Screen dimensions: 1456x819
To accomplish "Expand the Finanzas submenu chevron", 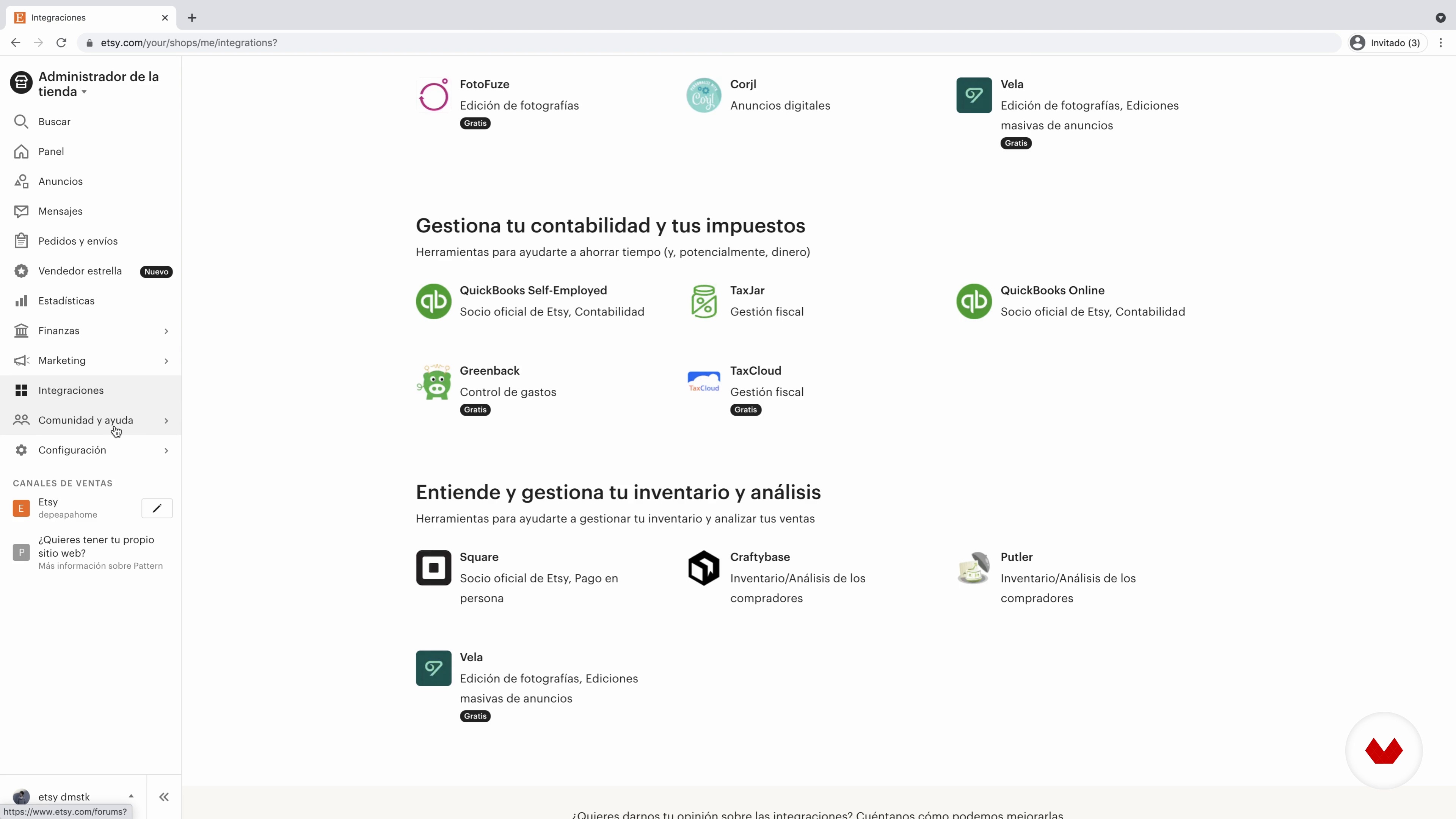I will pos(166,331).
